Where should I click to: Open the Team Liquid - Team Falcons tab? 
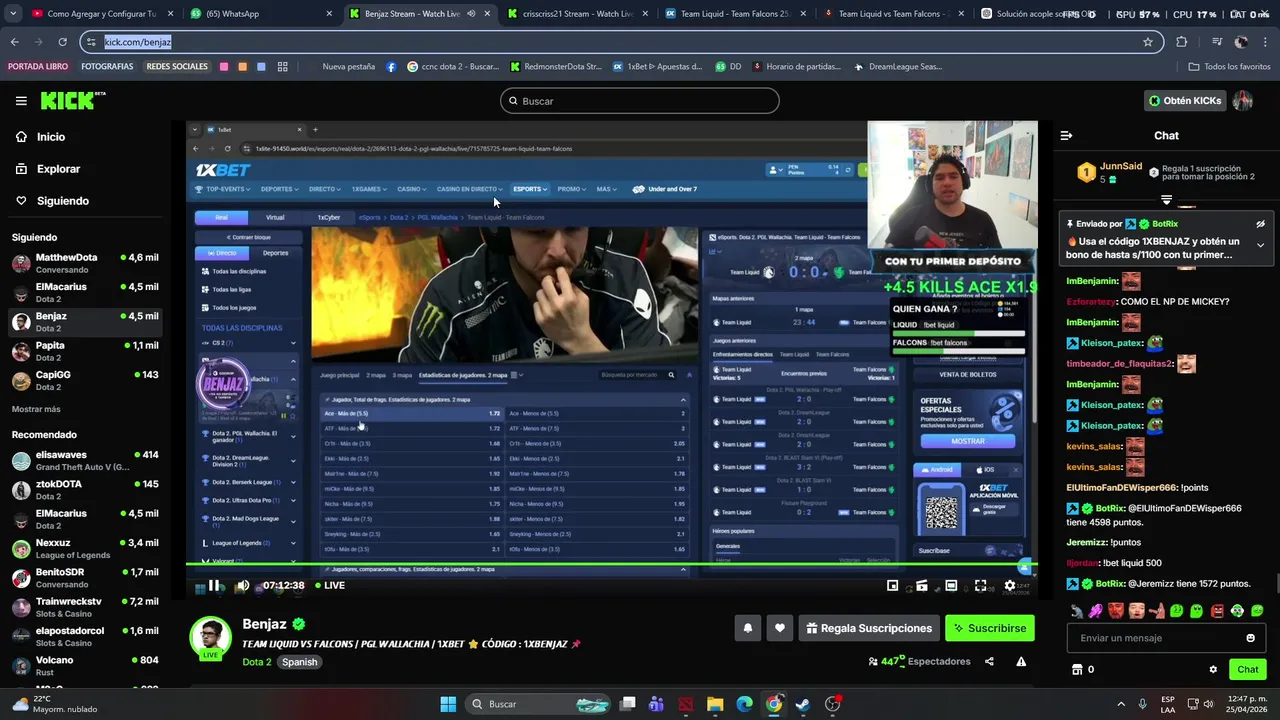click(x=735, y=14)
